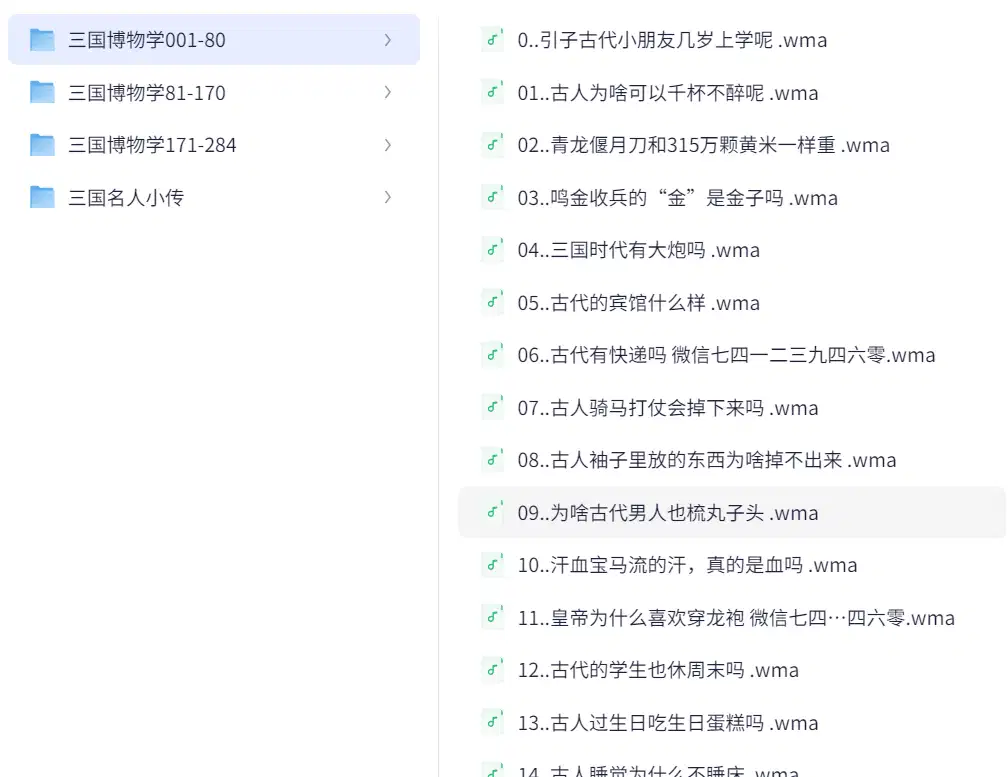Click audio icon of 12..古代的学生也休周末吗
The height and width of the screenshot is (777, 1008).
coord(492,670)
